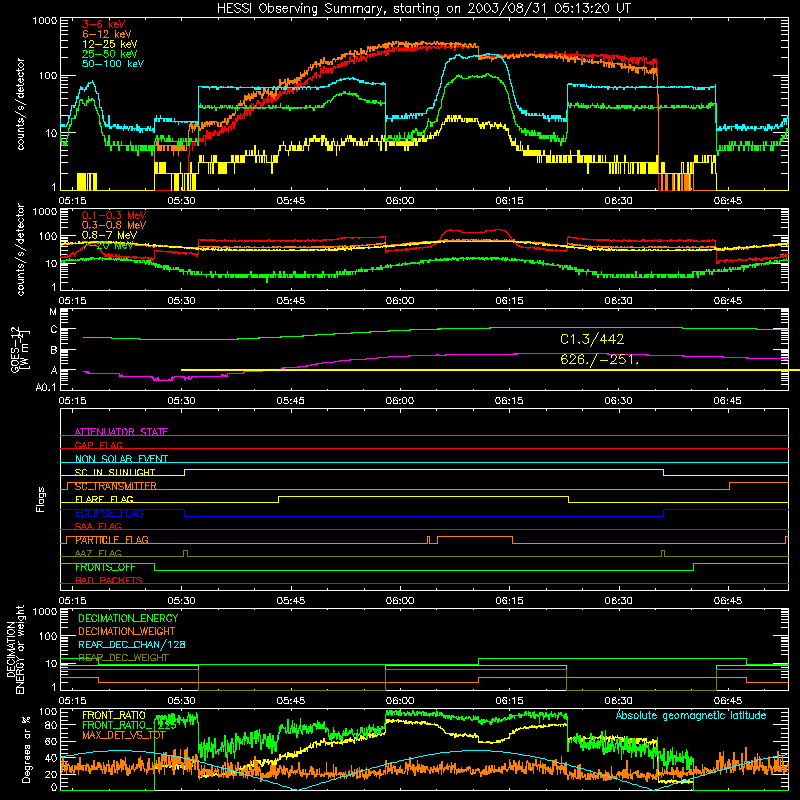Image resolution: width=800 pixels, height=800 pixels.
Task: Click the SAA_FLAG label
Action: [x=98, y=526]
